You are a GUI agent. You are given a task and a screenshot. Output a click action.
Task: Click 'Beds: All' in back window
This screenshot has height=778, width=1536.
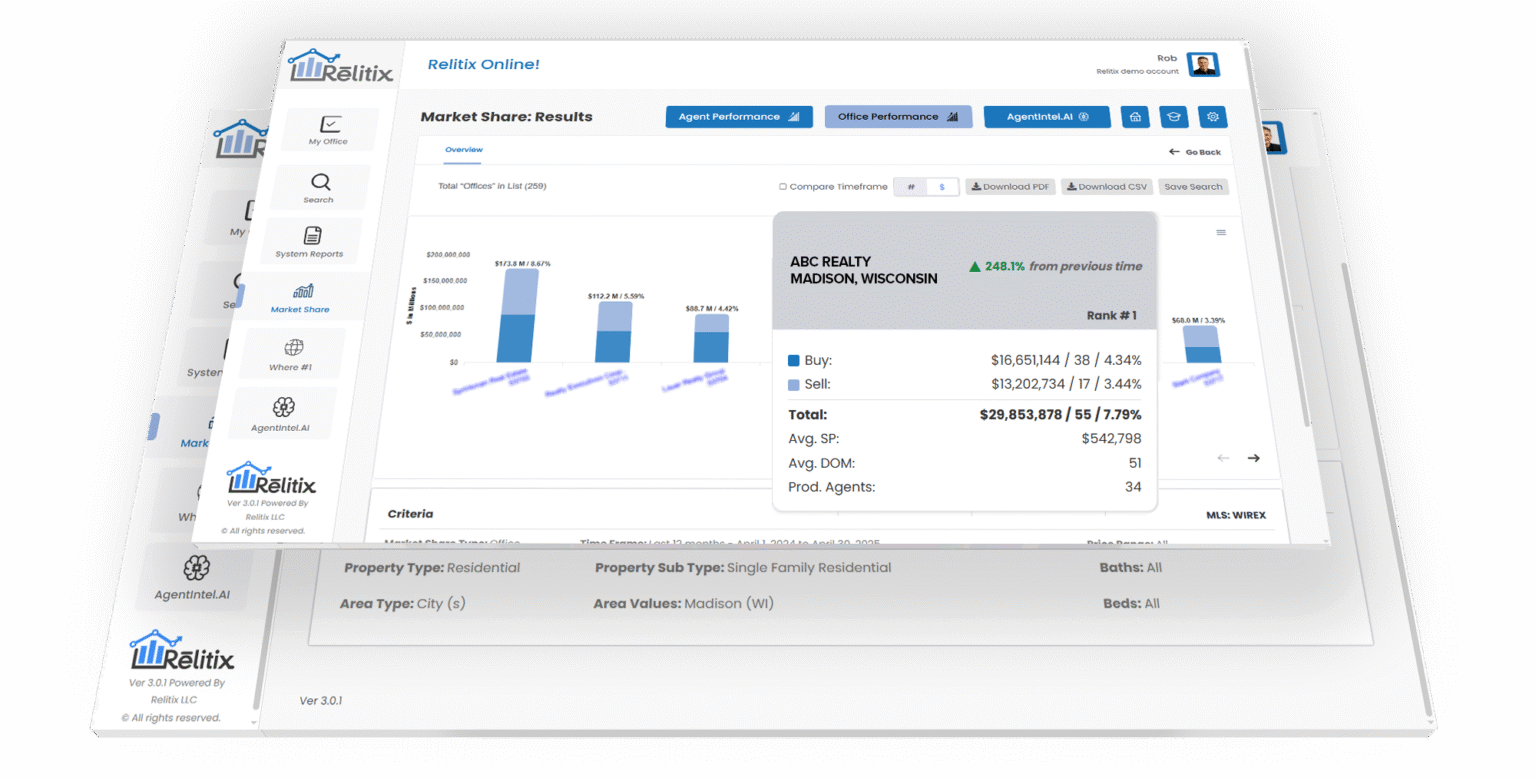pyautogui.click(x=1131, y=604)
